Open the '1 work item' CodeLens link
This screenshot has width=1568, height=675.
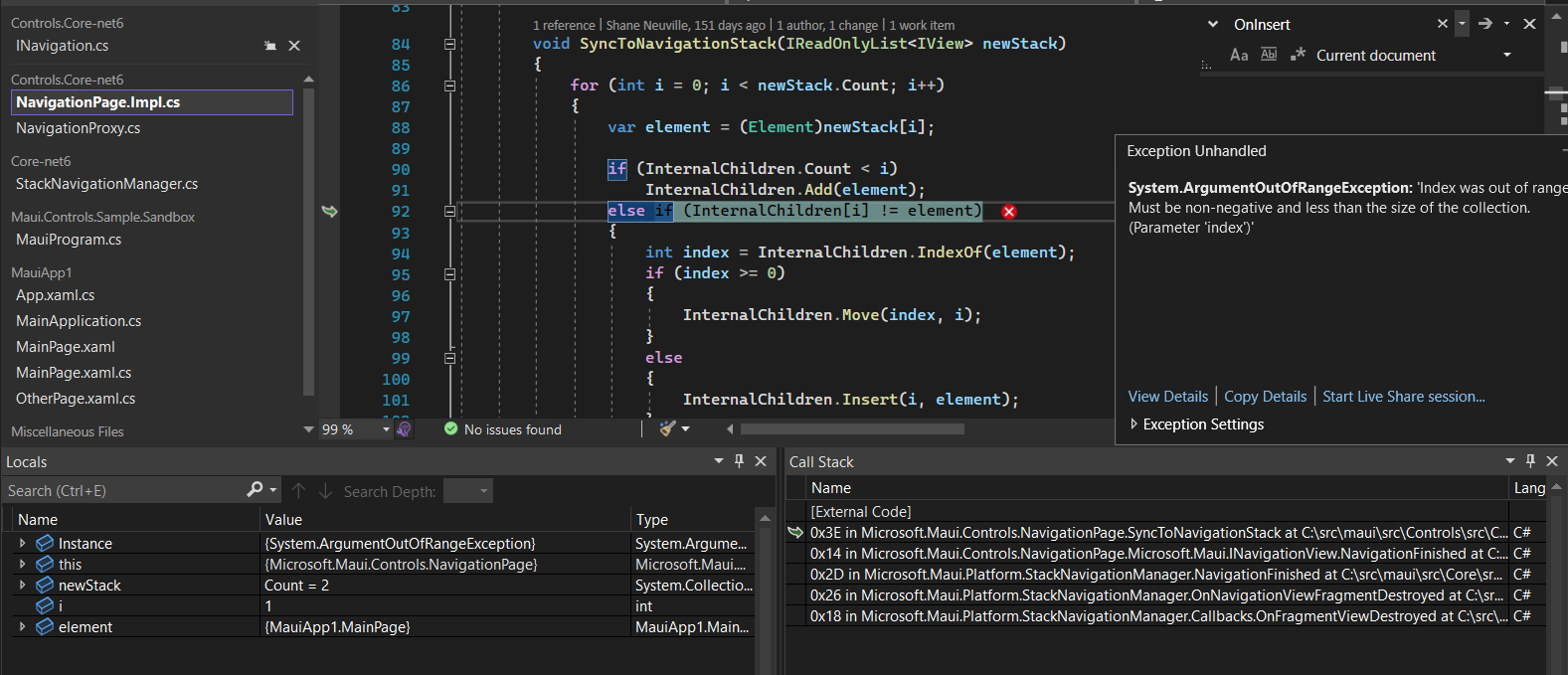(922, 26)
